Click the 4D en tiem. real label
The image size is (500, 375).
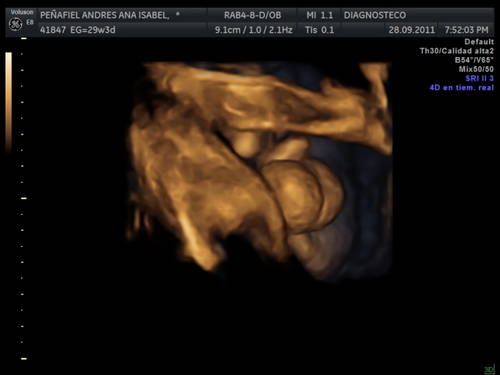(462, 88)
